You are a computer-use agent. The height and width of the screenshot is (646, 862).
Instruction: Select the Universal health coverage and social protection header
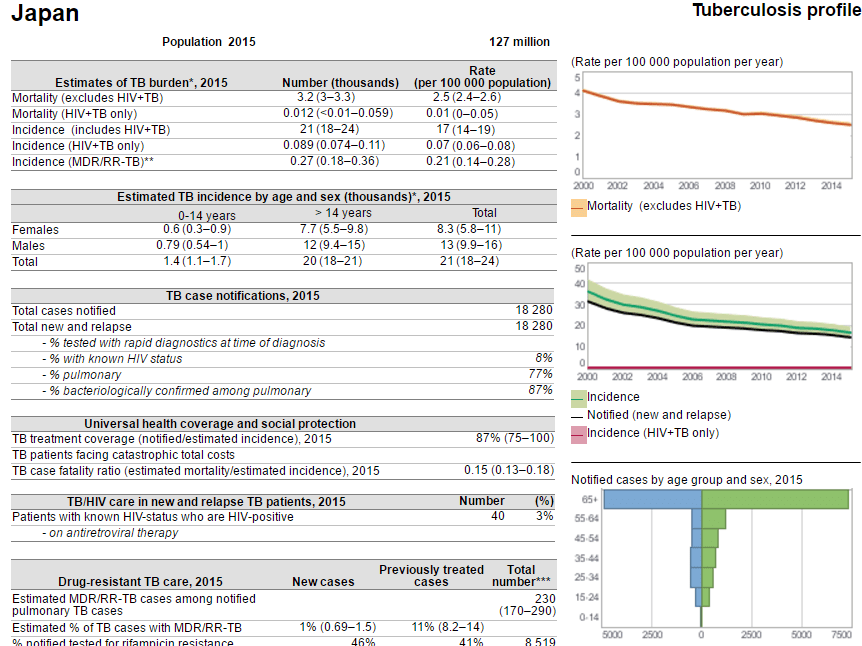point(220,424)
